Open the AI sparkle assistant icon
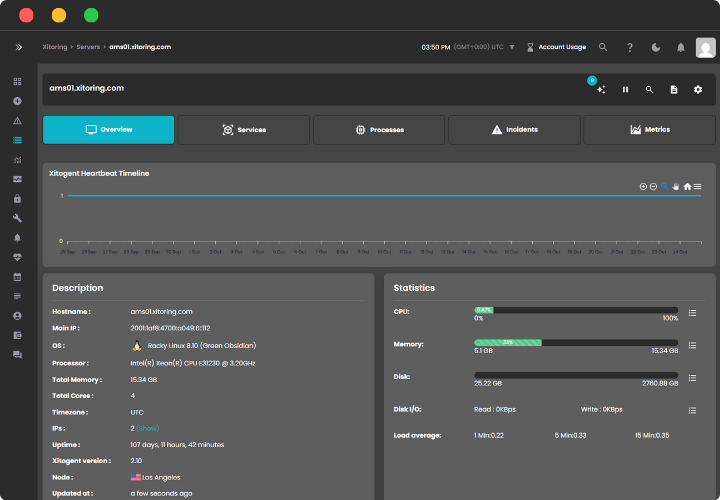The width and height of the screenshot is (720, 500). [x=601, y=89]
